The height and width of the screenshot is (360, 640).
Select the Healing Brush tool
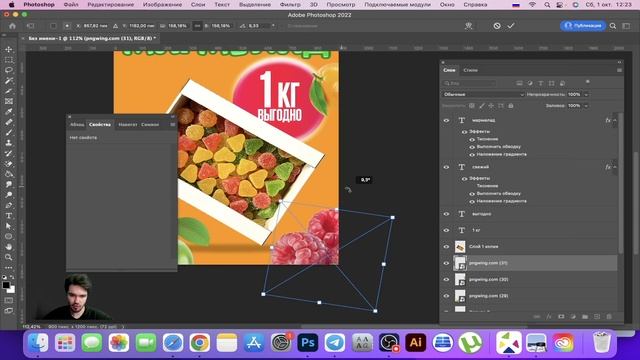[x=9, y=122]
